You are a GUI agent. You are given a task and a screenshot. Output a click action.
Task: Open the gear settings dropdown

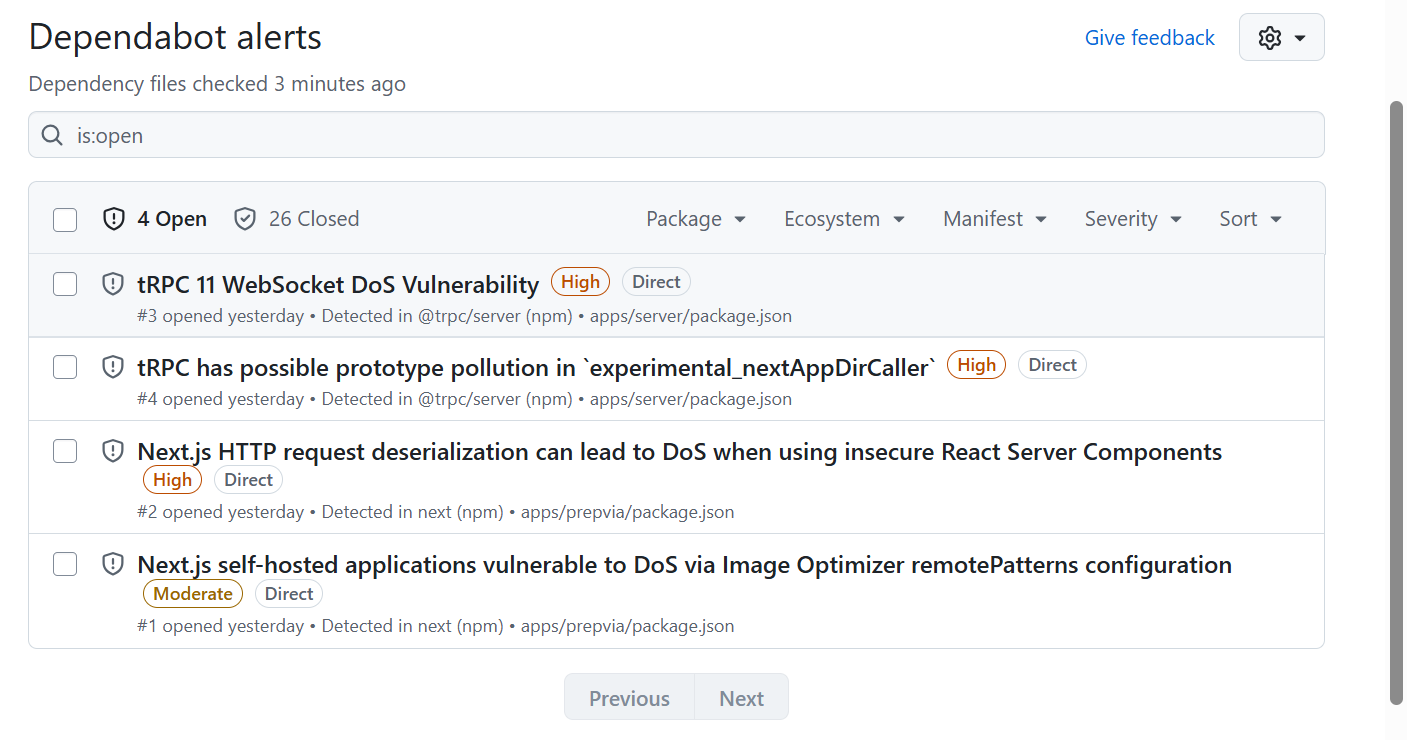click(x=1281, y=38)
